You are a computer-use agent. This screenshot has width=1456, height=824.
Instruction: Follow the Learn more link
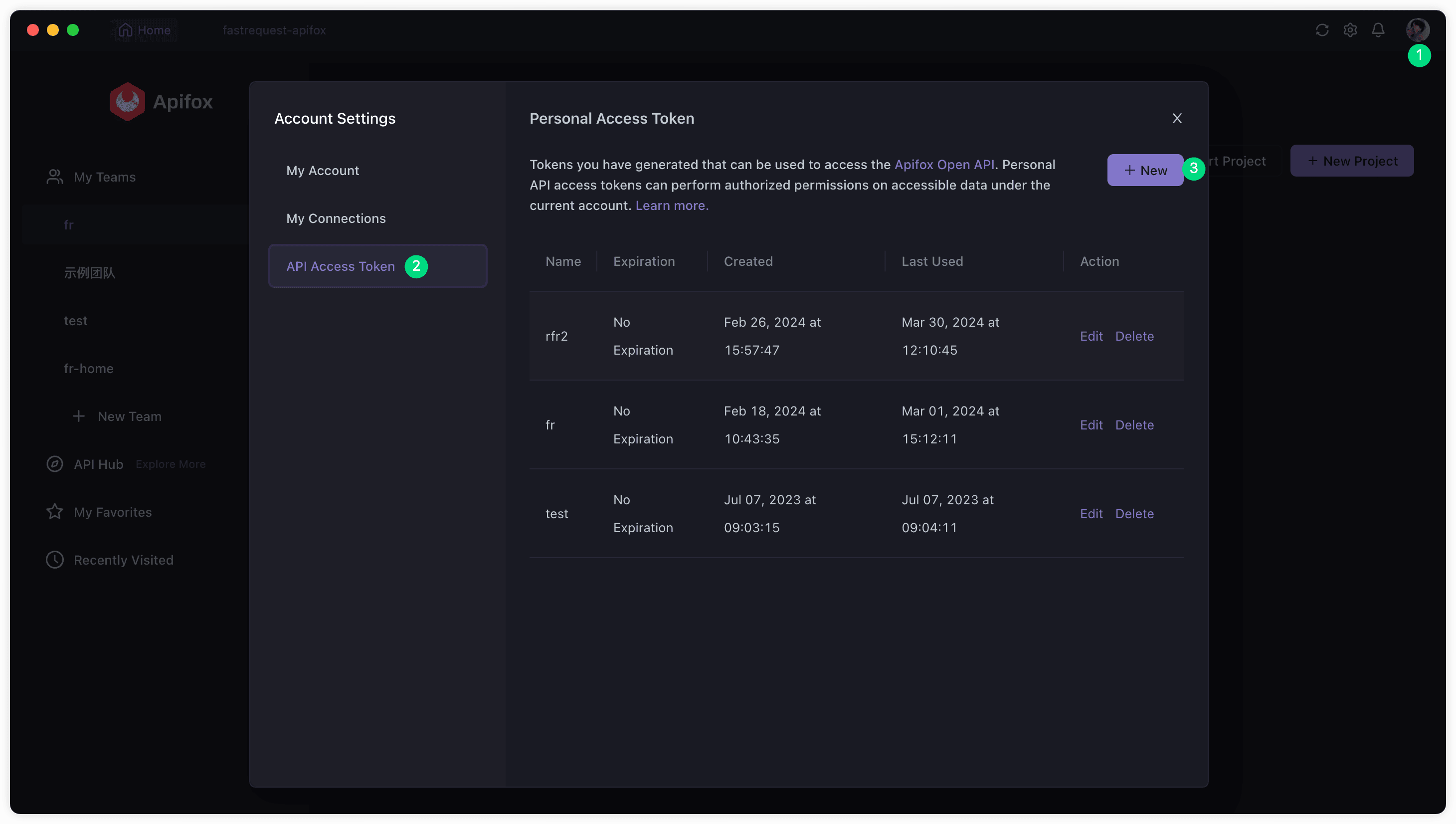click(x=672, y=206)
